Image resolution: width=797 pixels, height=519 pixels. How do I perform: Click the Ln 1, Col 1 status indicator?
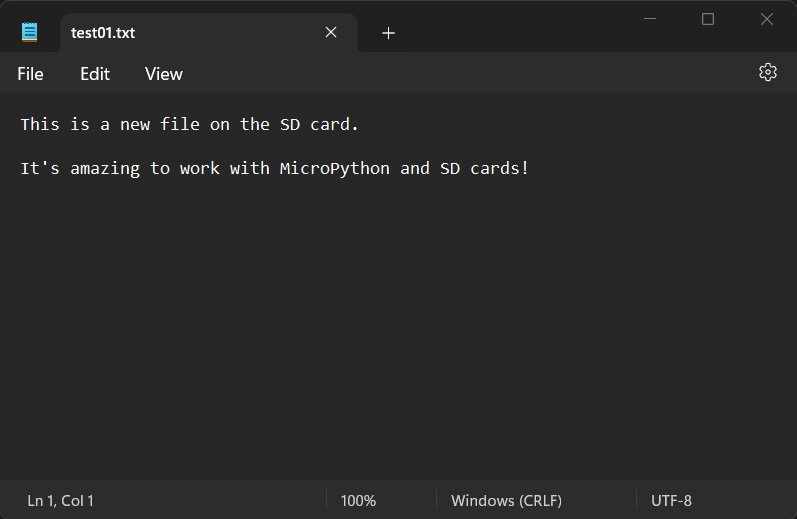coord(60,501)
